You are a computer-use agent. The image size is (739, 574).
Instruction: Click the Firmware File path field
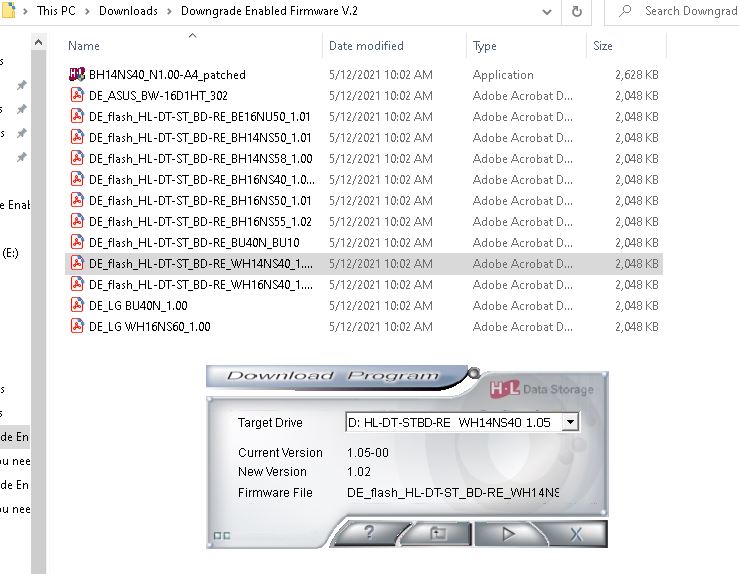click(x=453, y=492)
